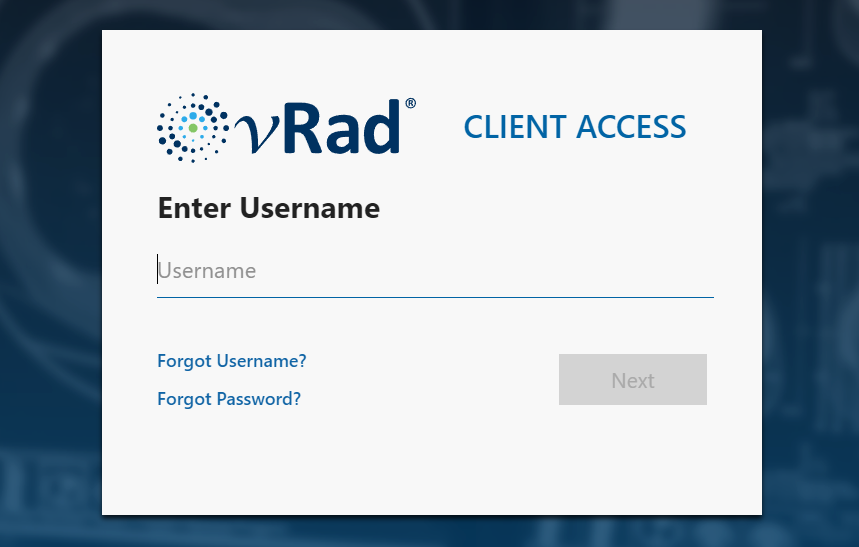Click the bold Rad letters in the logo
Screen dimensions: 859x547
click(x=343, y=127)
